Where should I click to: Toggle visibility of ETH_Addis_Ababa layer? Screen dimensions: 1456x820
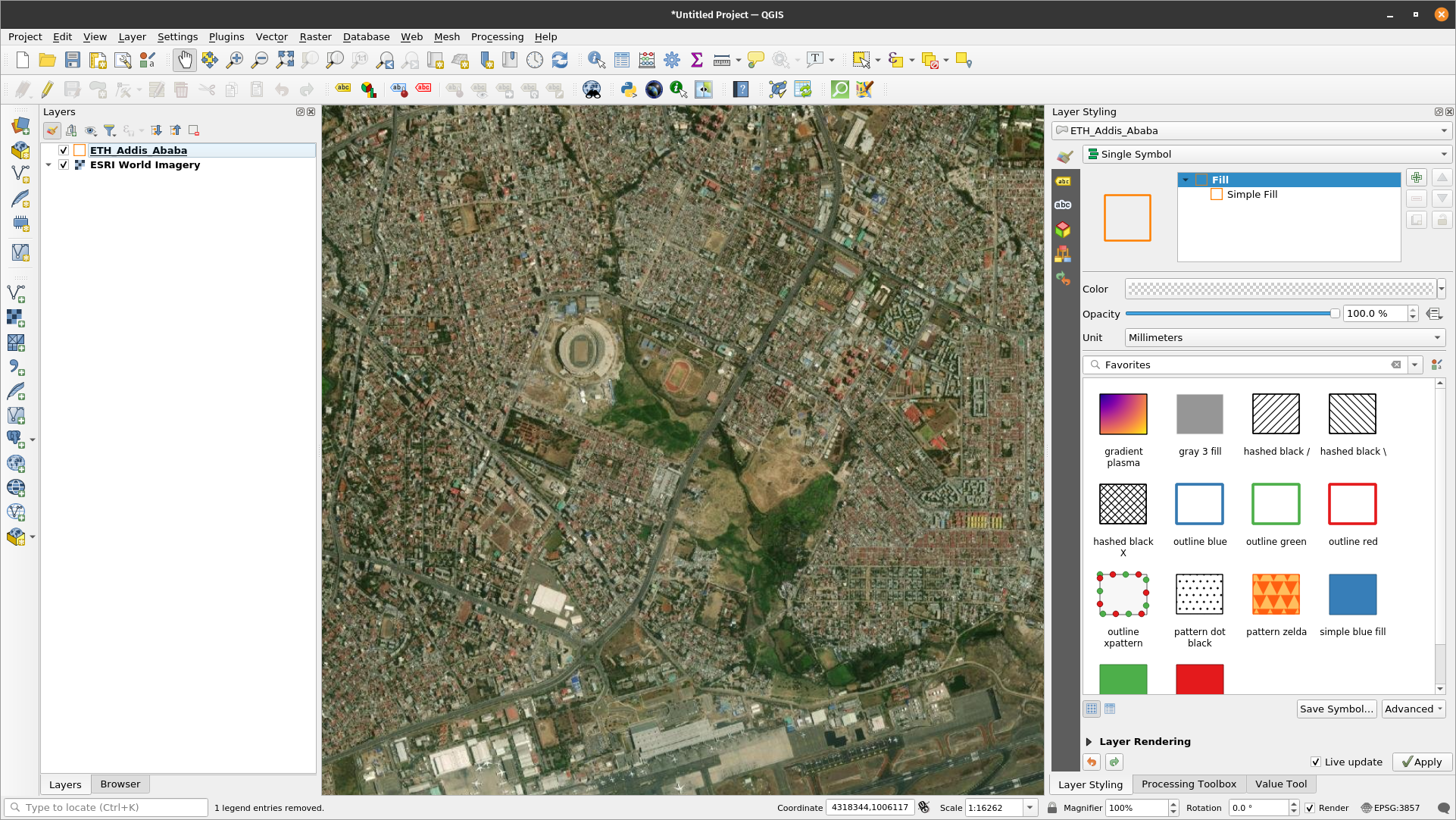point(64,150)
